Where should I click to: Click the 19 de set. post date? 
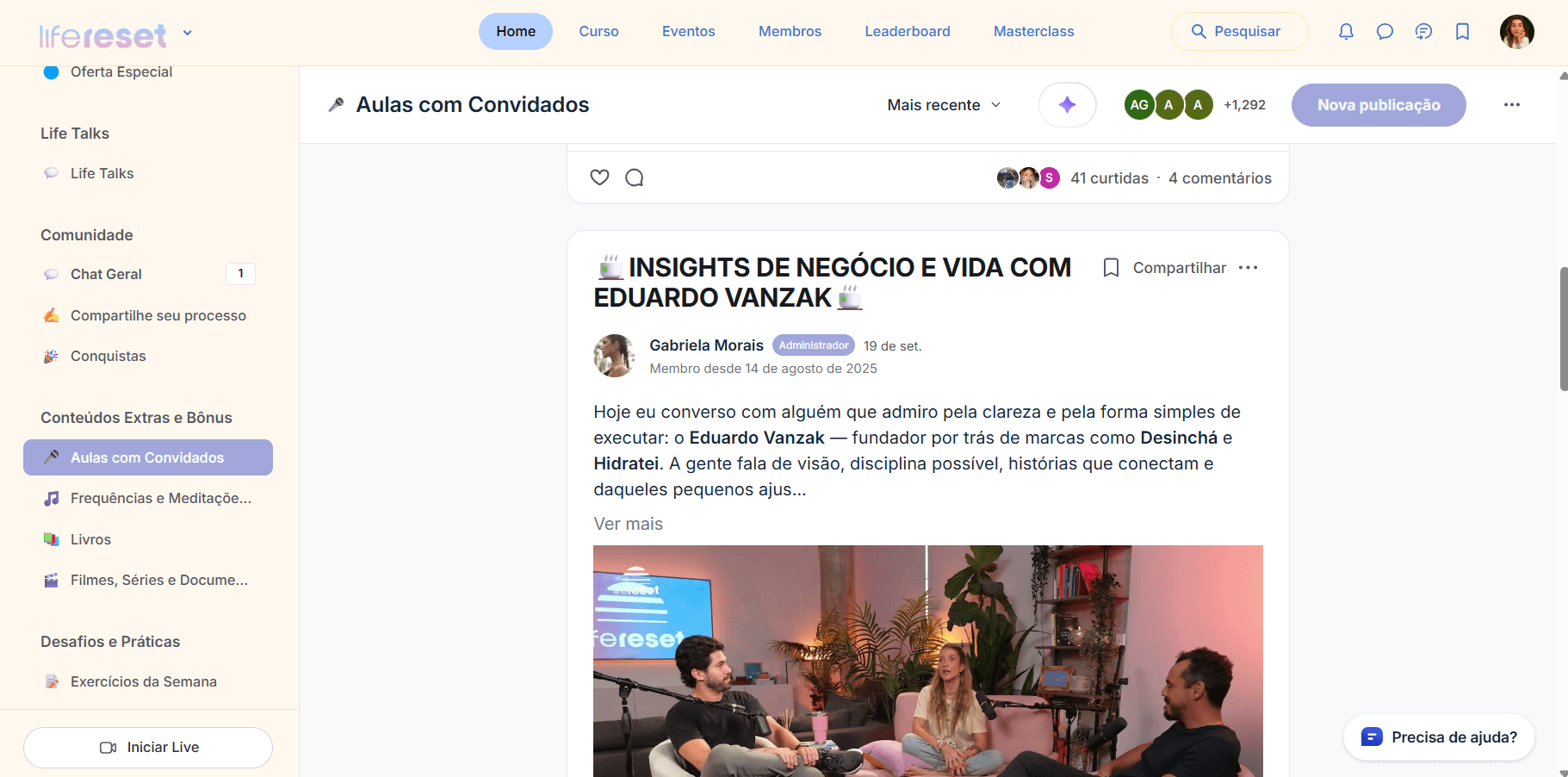(x=892, y=346)
